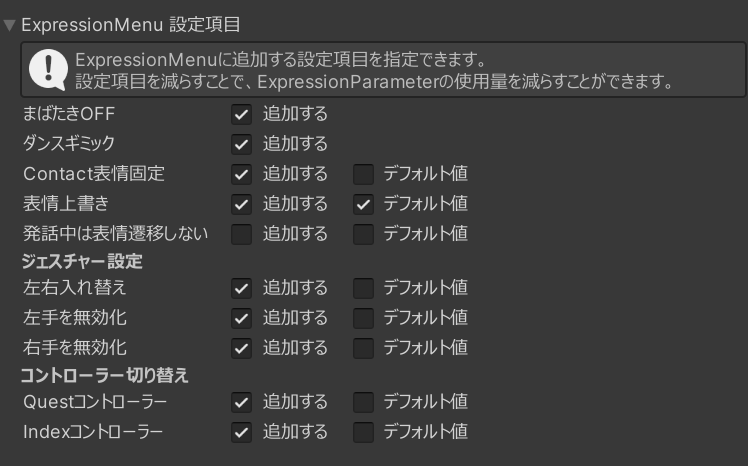The height and width of the screenshot is (466, 748).
Task: Toggle 追加する checkbox for ダンスギミック
Action: [x=241, y=144]
